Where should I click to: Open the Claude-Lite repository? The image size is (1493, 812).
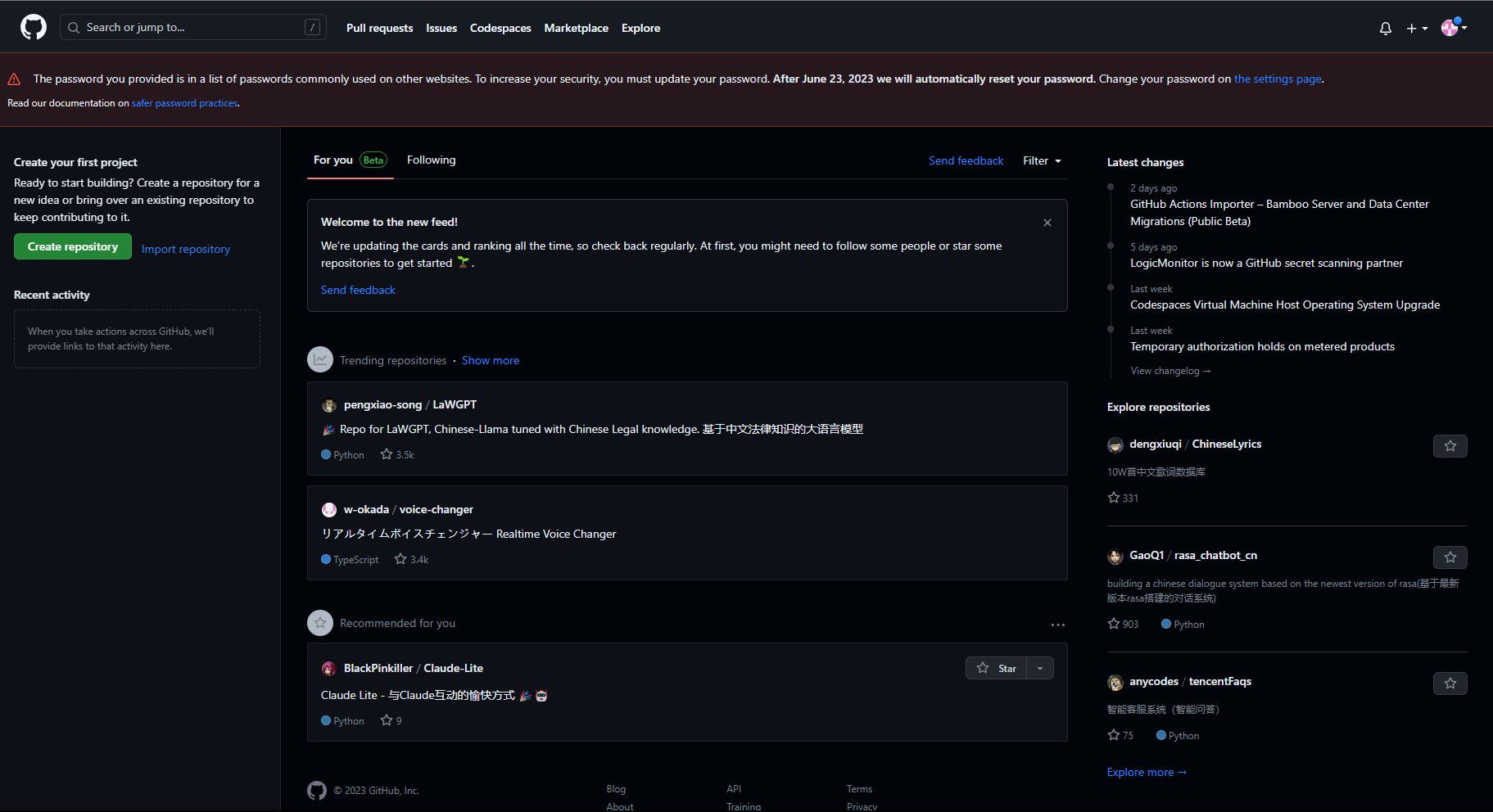click(453, 668)
